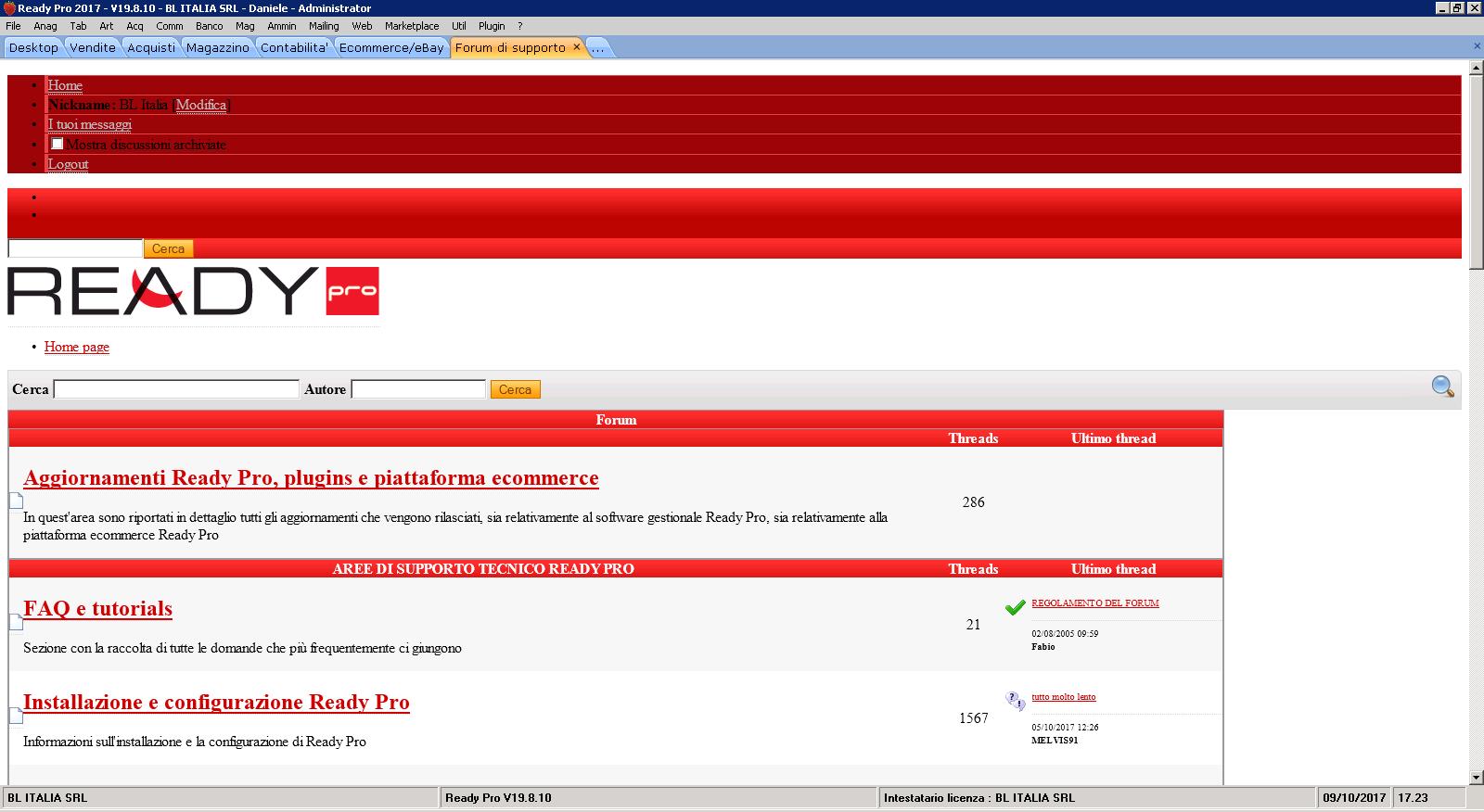The width and height of the screenshot is (1484, 812).
Task: Open the Mailing menu
Action: [324, 26]
